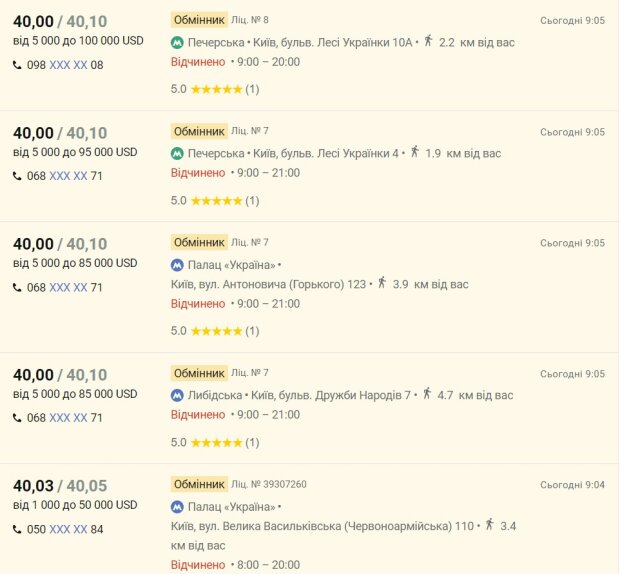Open address вул. Велика Васильківська (Червоноармійська) 110
The height and width of the screenshot is (574, 620).
click(x=325, y=525)
